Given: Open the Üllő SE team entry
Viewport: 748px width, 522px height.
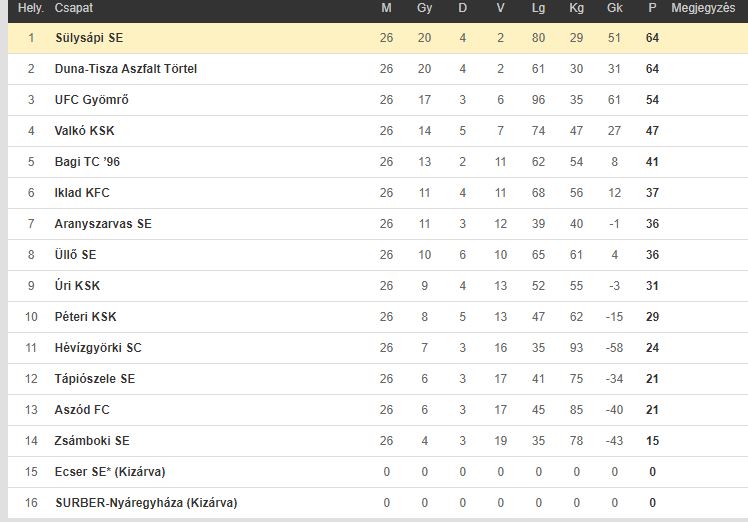Looking at the screenshot, I should [75, 255].
